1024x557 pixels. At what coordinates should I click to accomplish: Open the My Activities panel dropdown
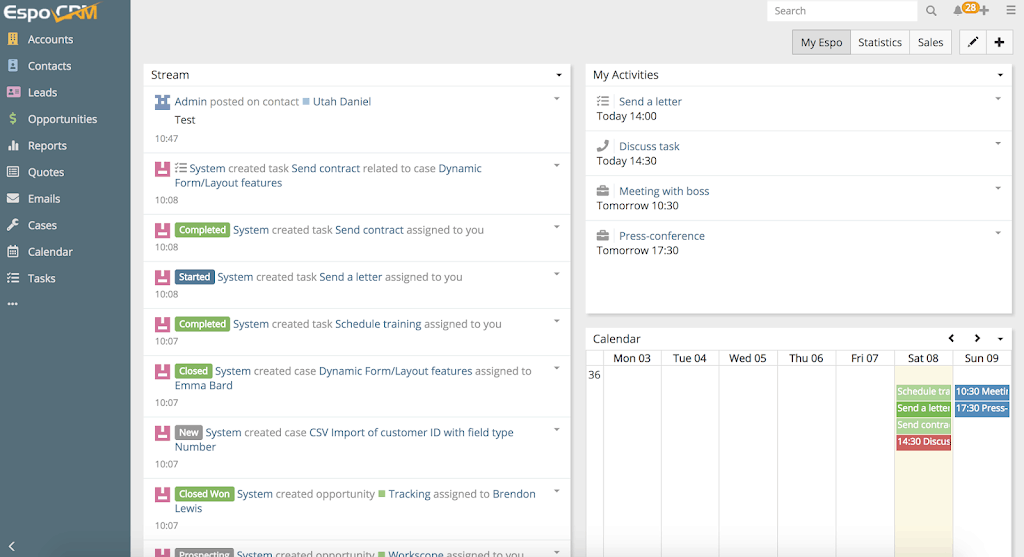1000,75
